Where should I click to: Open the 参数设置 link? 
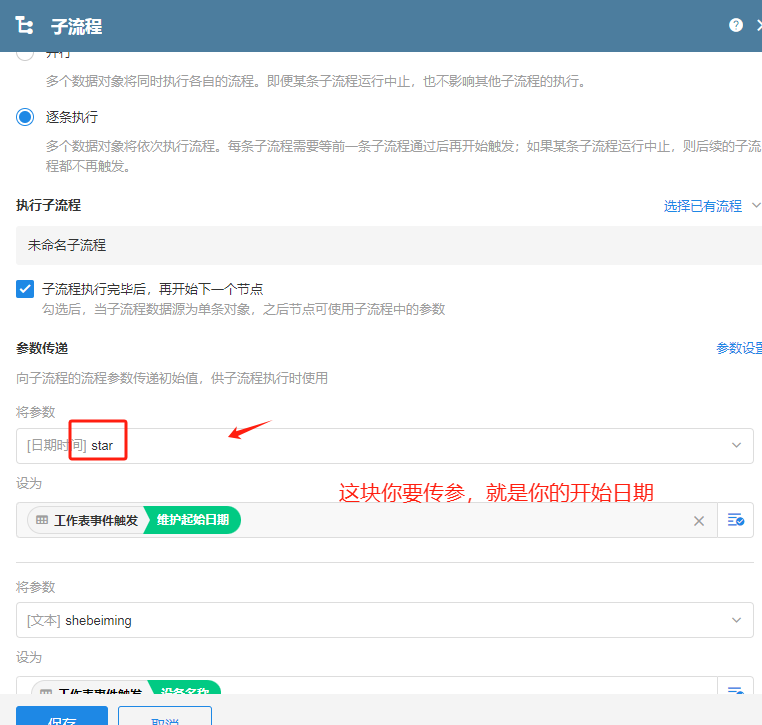click(739, 348)
